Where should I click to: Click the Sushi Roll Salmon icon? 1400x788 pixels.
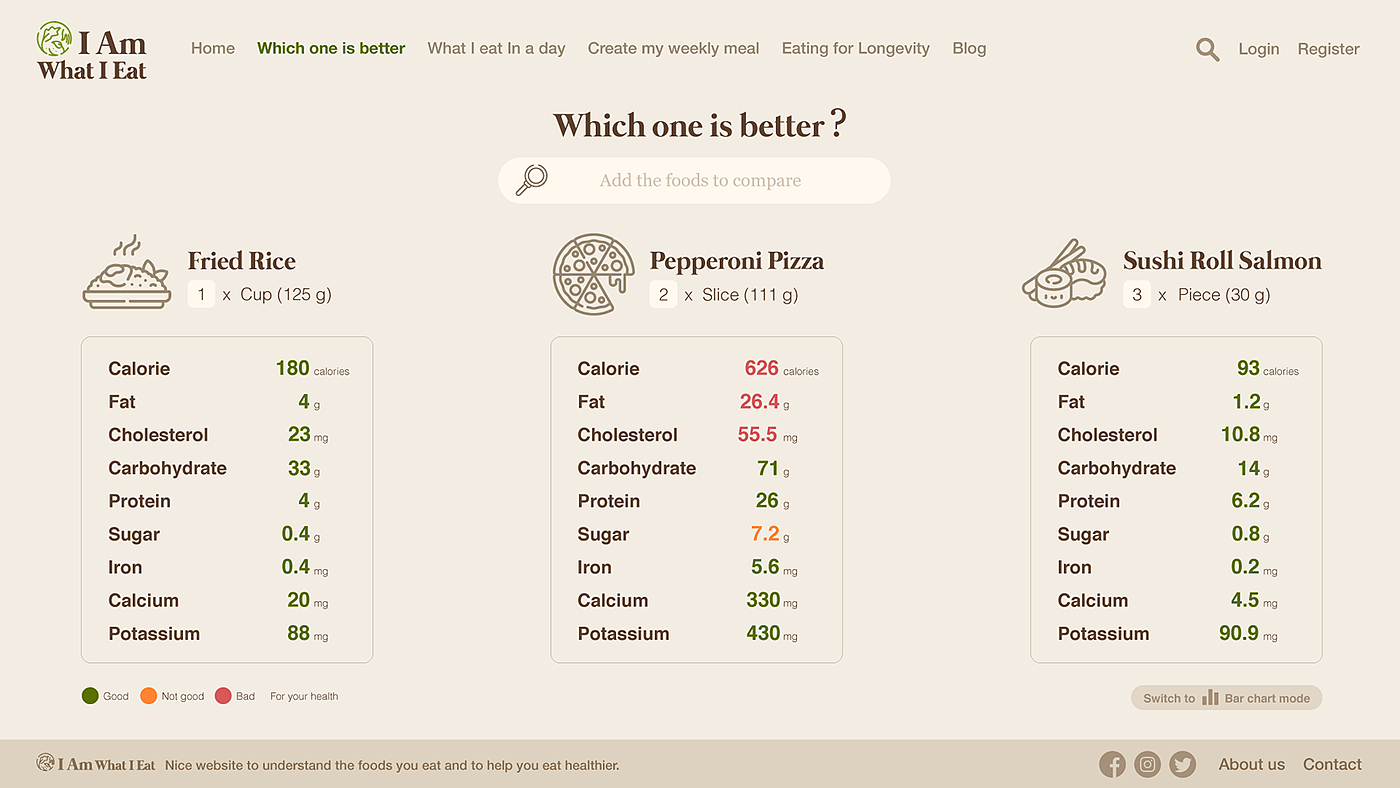(x=1064, y=273)
